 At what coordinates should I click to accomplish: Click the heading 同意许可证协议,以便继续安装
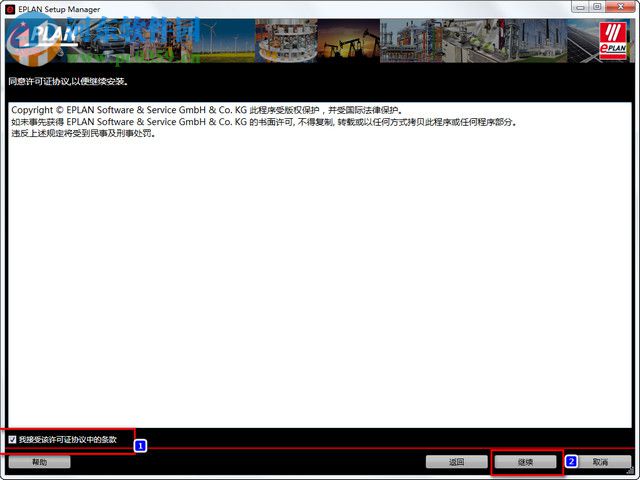[69, 81]
